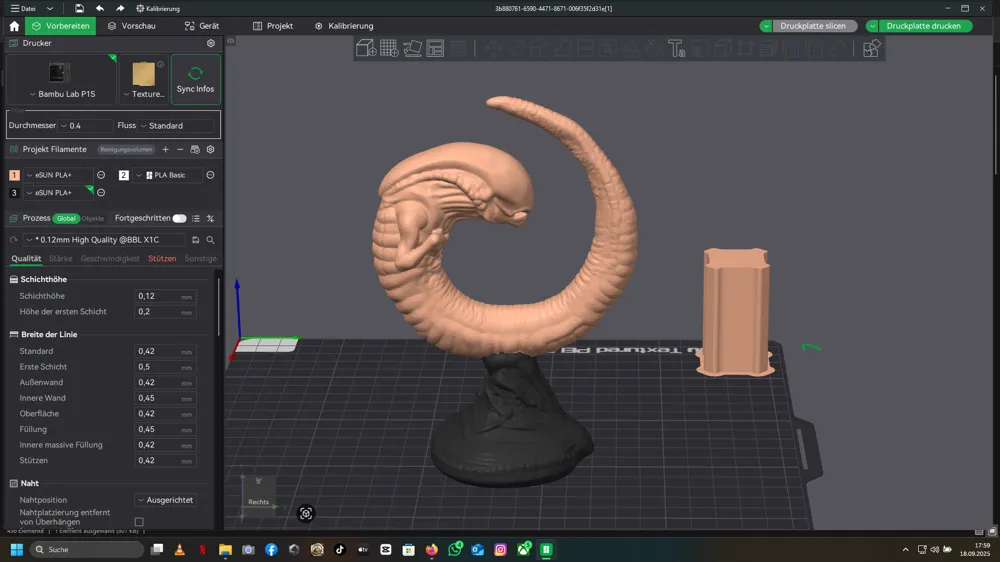Save the process preset icon

pyautogui.click(x=196, y=240)
